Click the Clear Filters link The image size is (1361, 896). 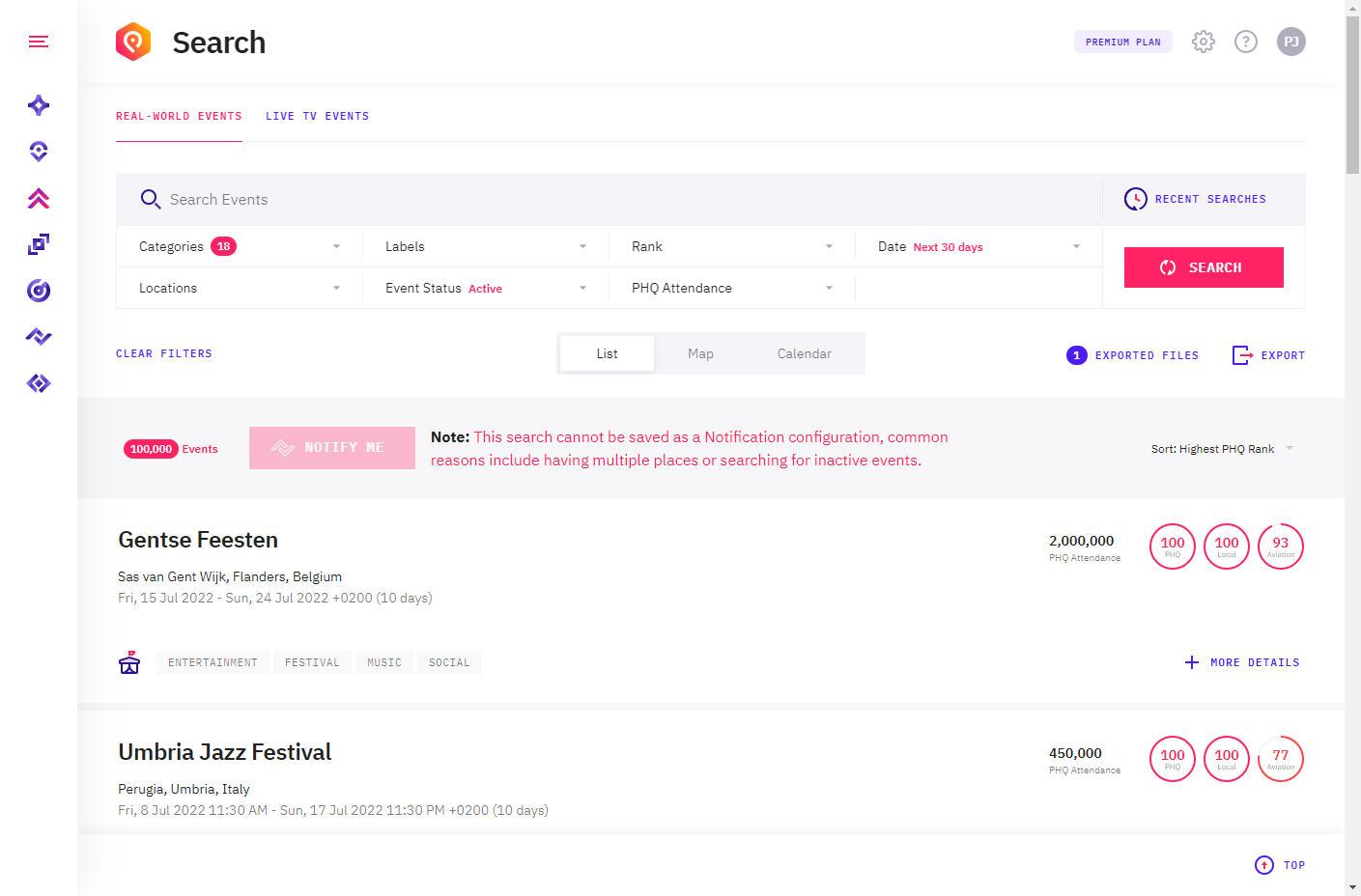[x=164, y=354]
